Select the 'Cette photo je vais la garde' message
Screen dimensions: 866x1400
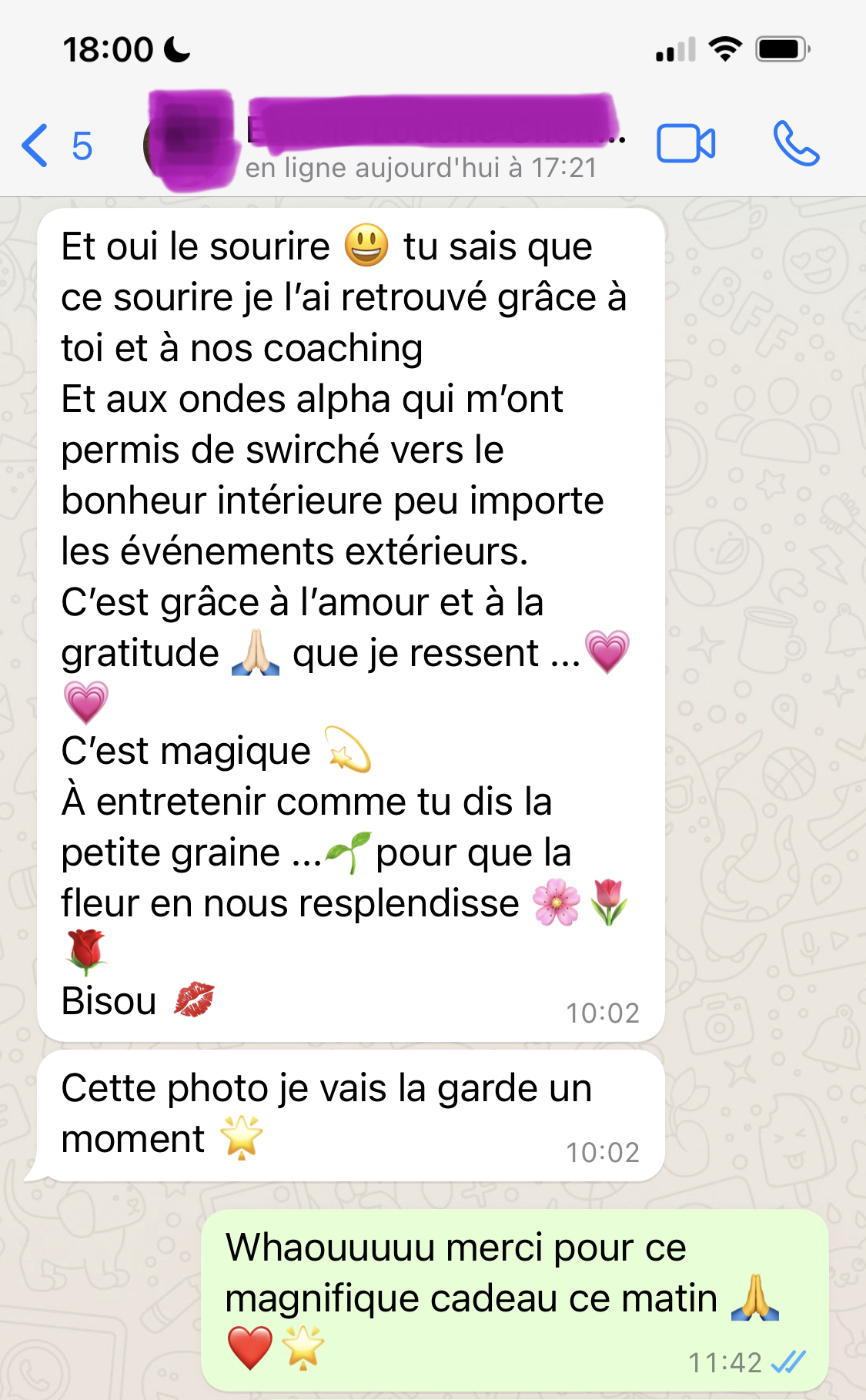(351, 1115)
